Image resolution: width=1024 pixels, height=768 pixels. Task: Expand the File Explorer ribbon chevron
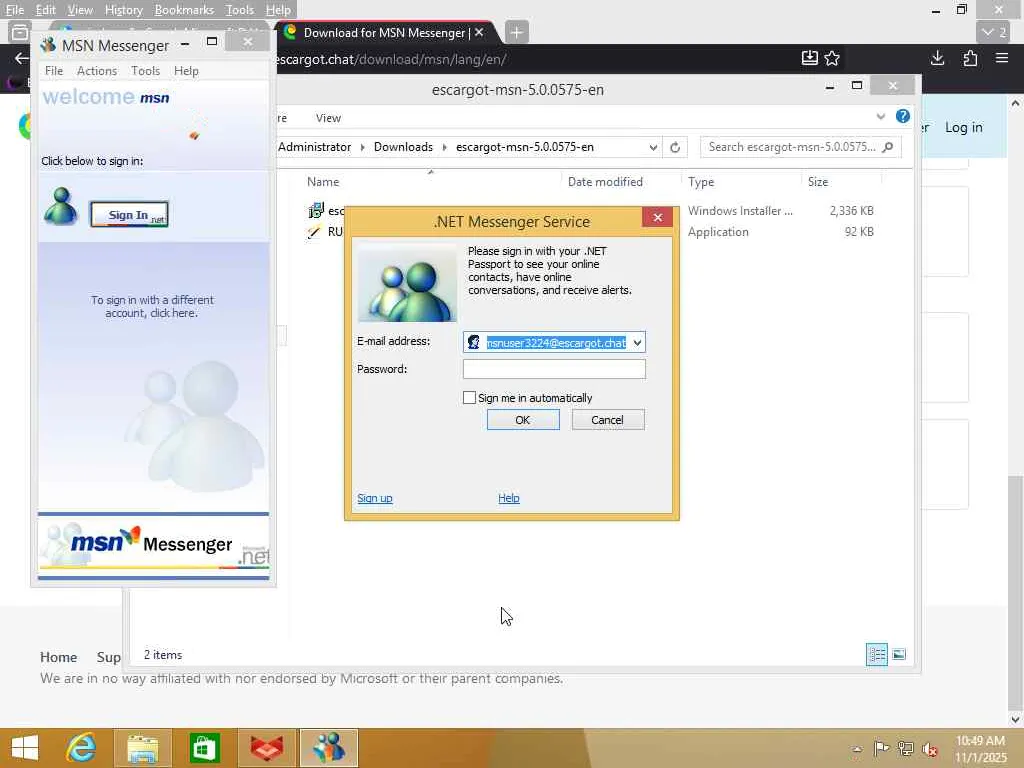tap(880, 117)
